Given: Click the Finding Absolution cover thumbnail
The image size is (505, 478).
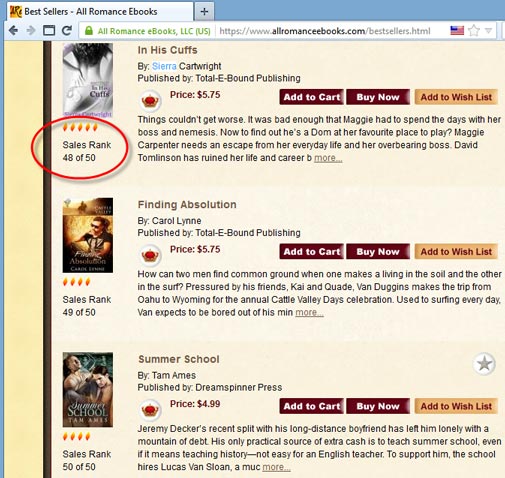Looking at the screenshot, I should 88,235.
